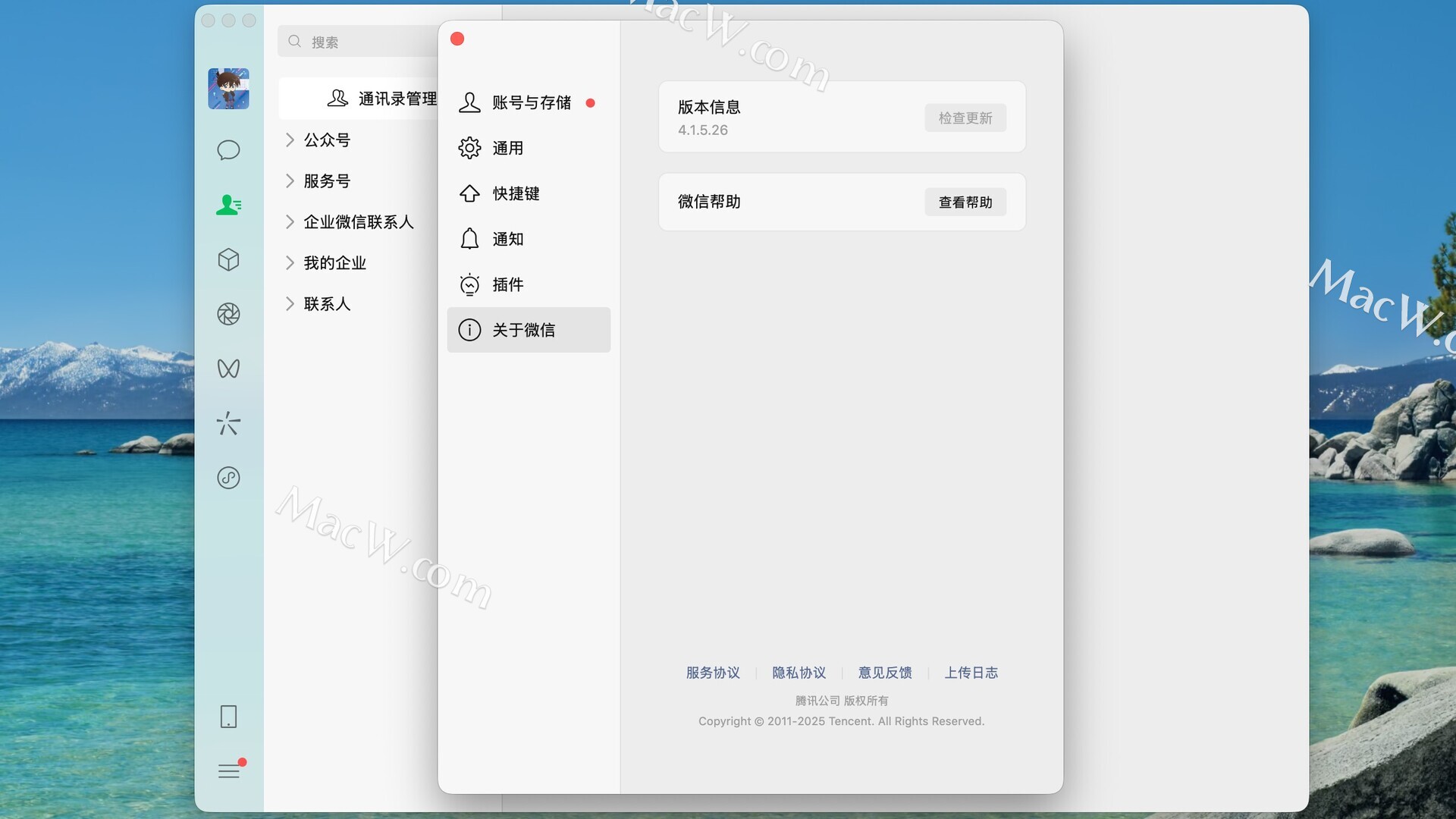Click the 查看帮助 button
This screenshot has width=1456, height=819.
coord(965,202)
